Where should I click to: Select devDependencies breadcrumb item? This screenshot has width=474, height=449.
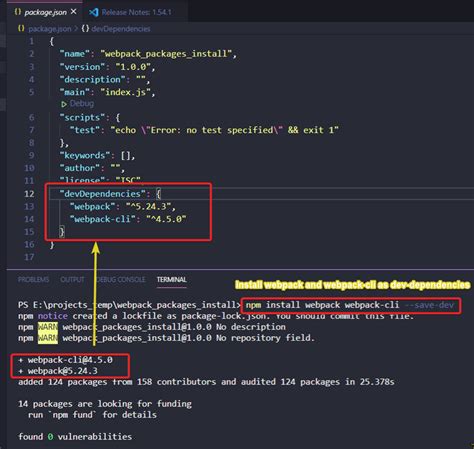click(x=121, y=29)
